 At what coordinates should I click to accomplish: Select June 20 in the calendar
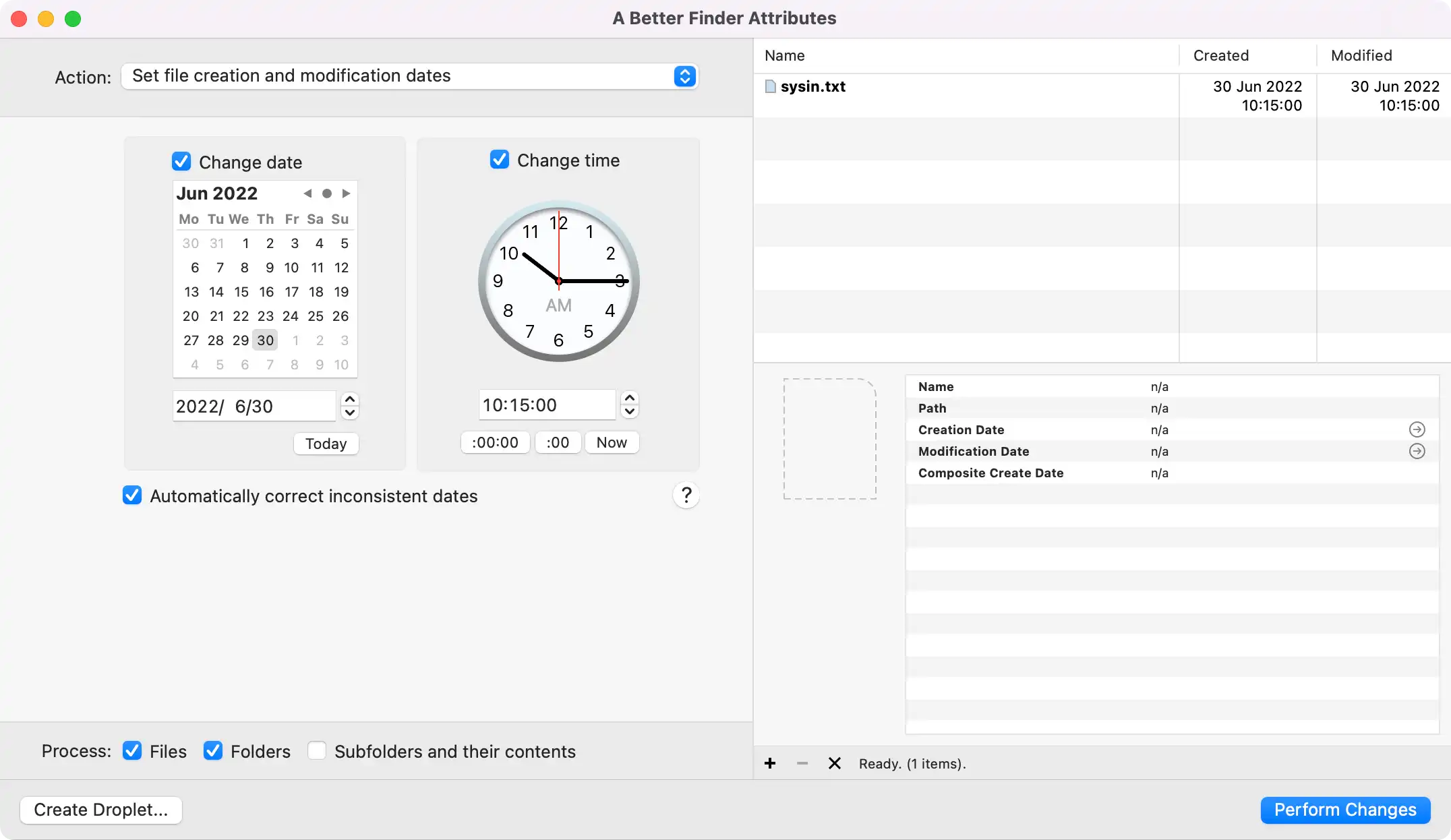pos(191,316)
